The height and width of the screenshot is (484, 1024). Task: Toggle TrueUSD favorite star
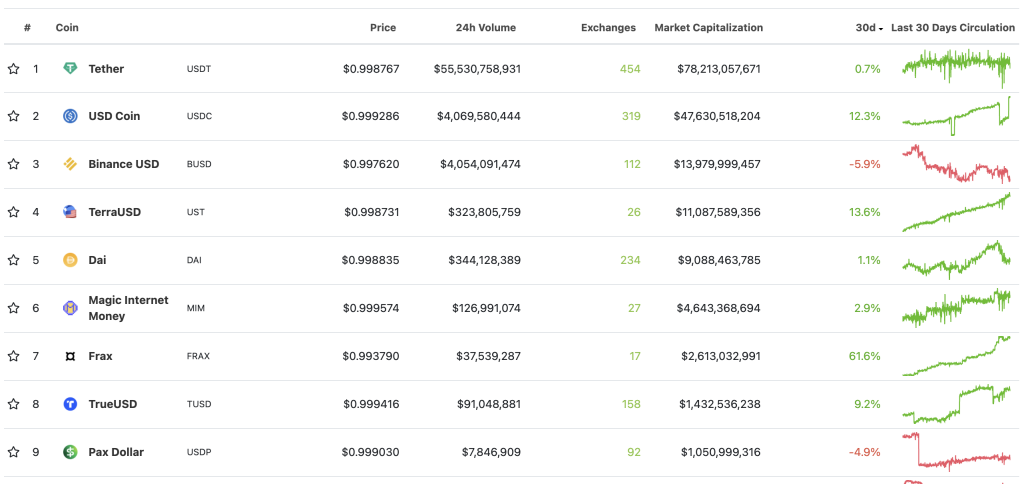(x=13, y=404)
